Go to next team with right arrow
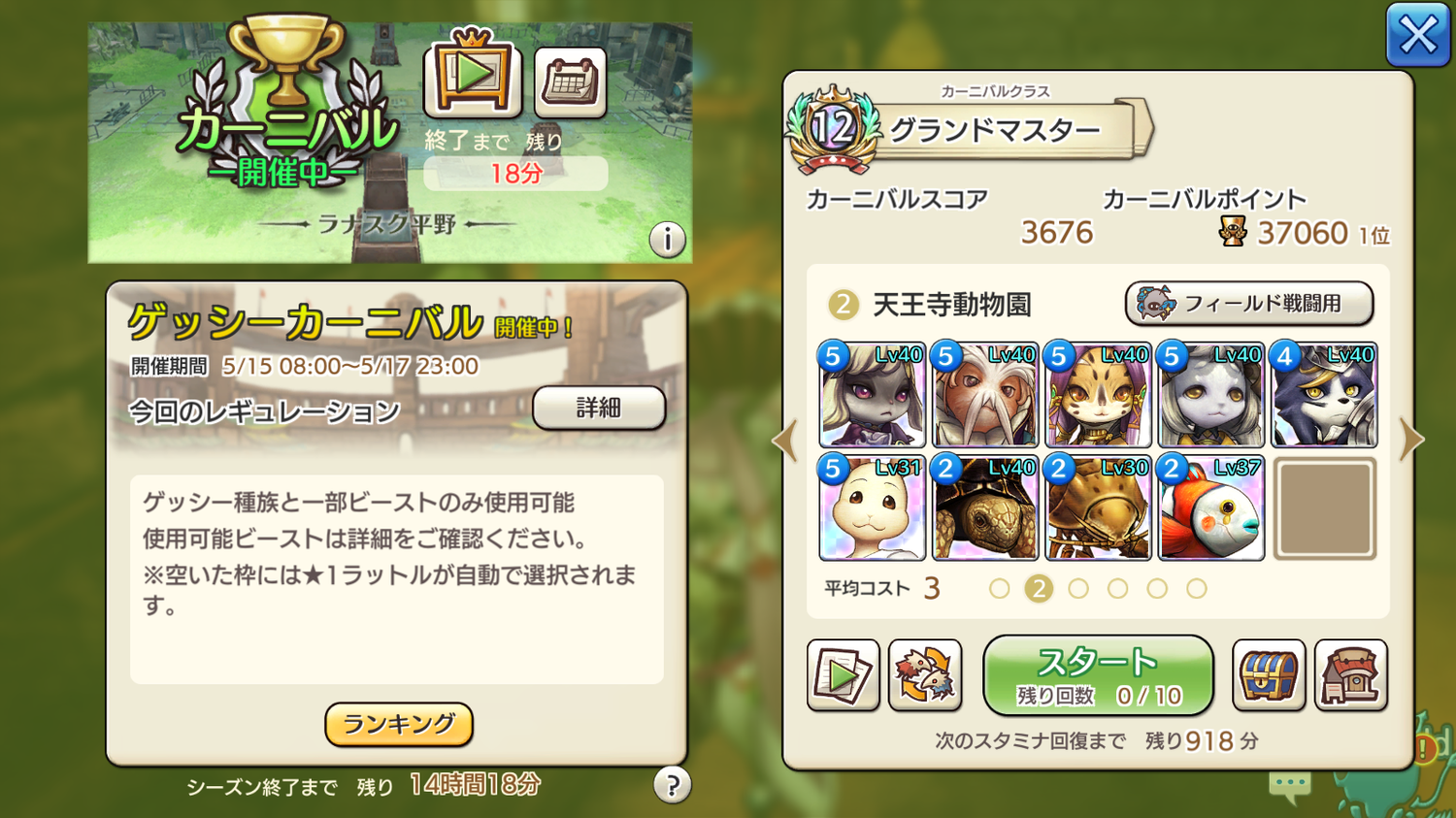1456x818 pixels. (x=1411, y=440)
